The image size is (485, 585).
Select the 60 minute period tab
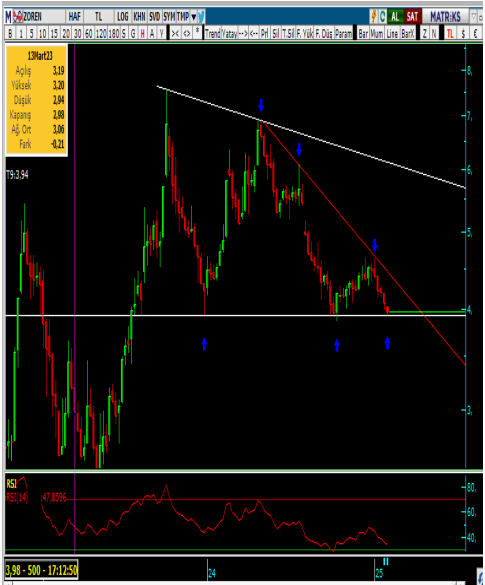point(89,34)
